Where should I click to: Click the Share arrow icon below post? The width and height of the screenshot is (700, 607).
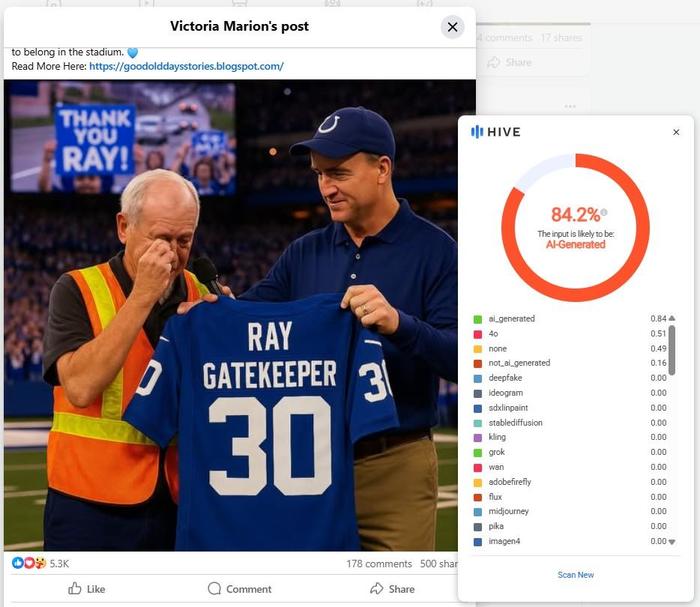pyautogui.click(x=377, y=589)
